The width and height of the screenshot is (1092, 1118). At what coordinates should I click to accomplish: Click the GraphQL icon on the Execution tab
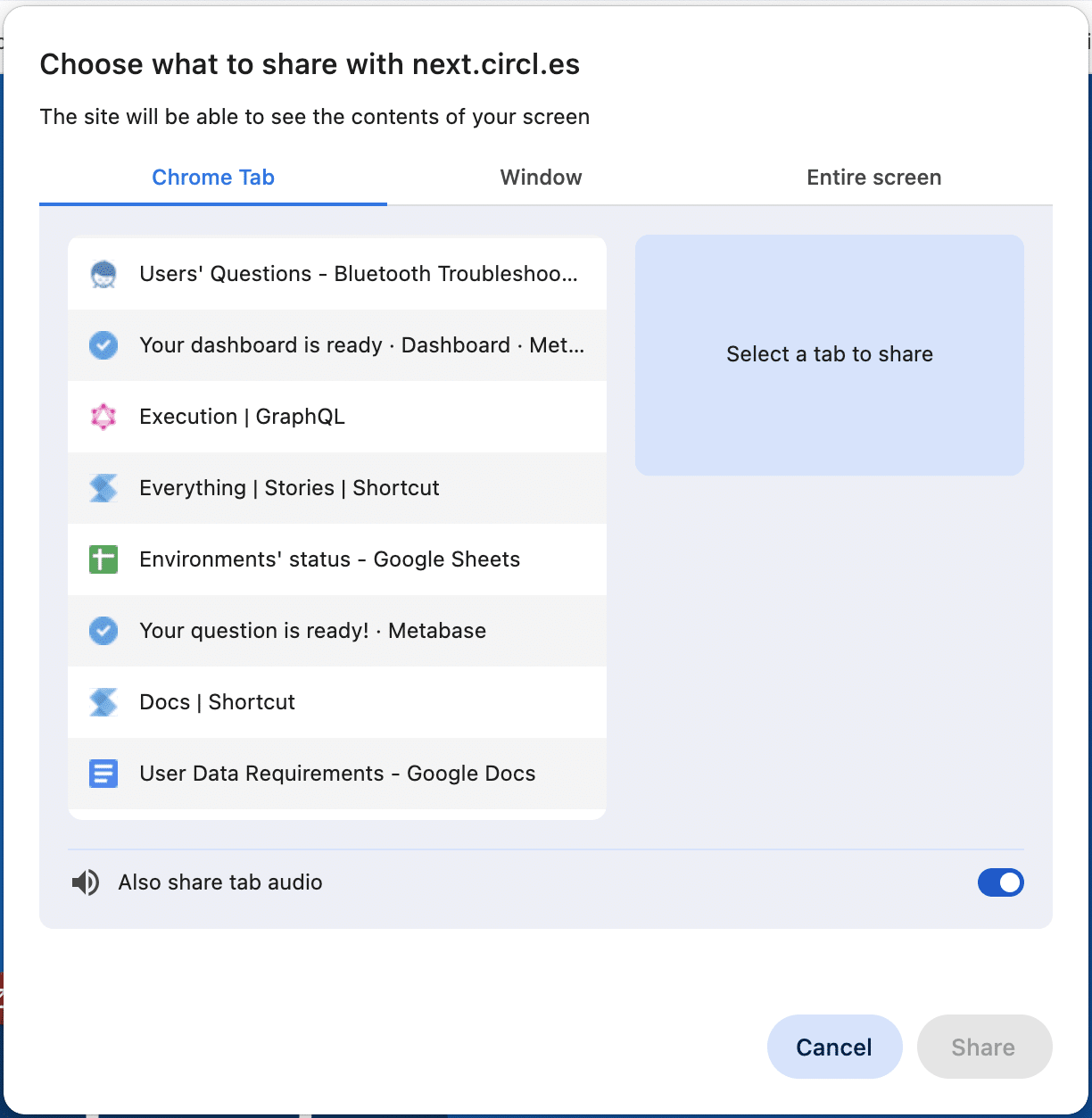103,417
